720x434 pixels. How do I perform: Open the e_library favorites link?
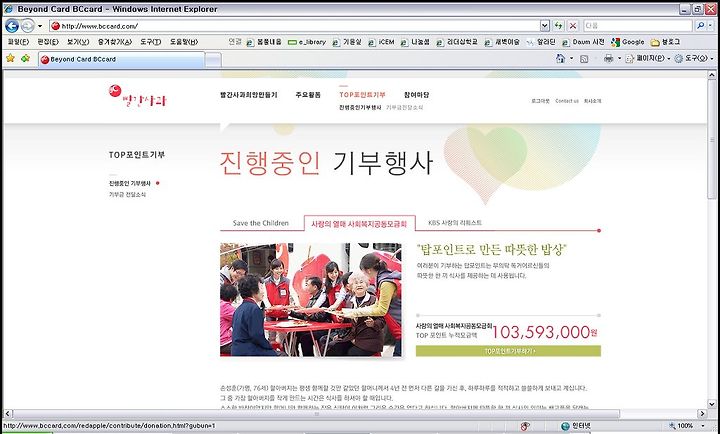(307, 42)
